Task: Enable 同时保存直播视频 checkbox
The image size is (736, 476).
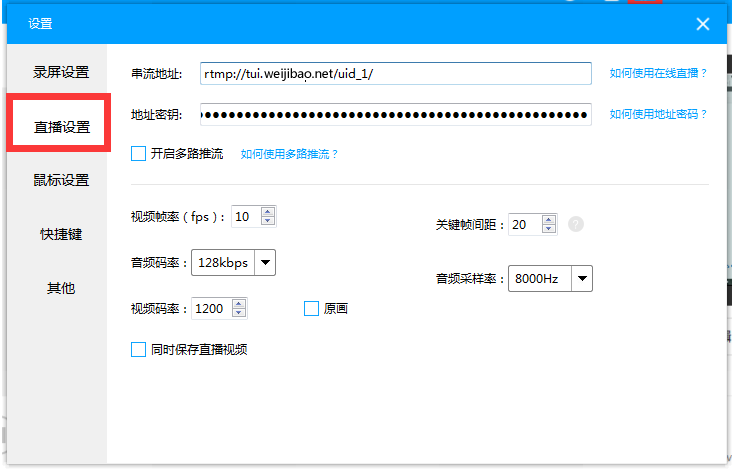Action: coord(138,349)
